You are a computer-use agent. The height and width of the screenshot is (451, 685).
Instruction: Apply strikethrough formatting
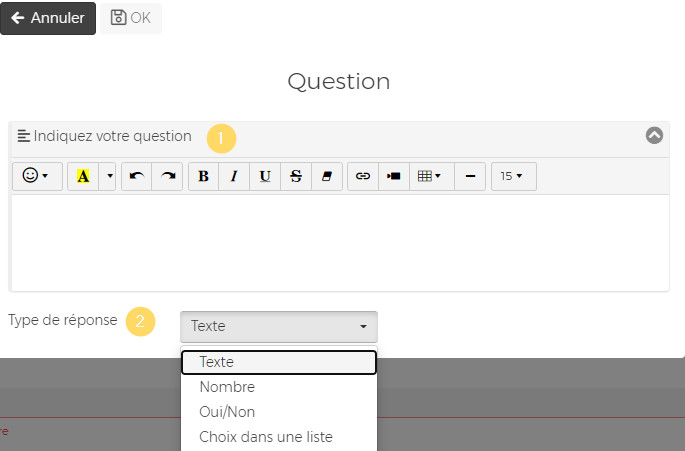[x=296, y=176]
